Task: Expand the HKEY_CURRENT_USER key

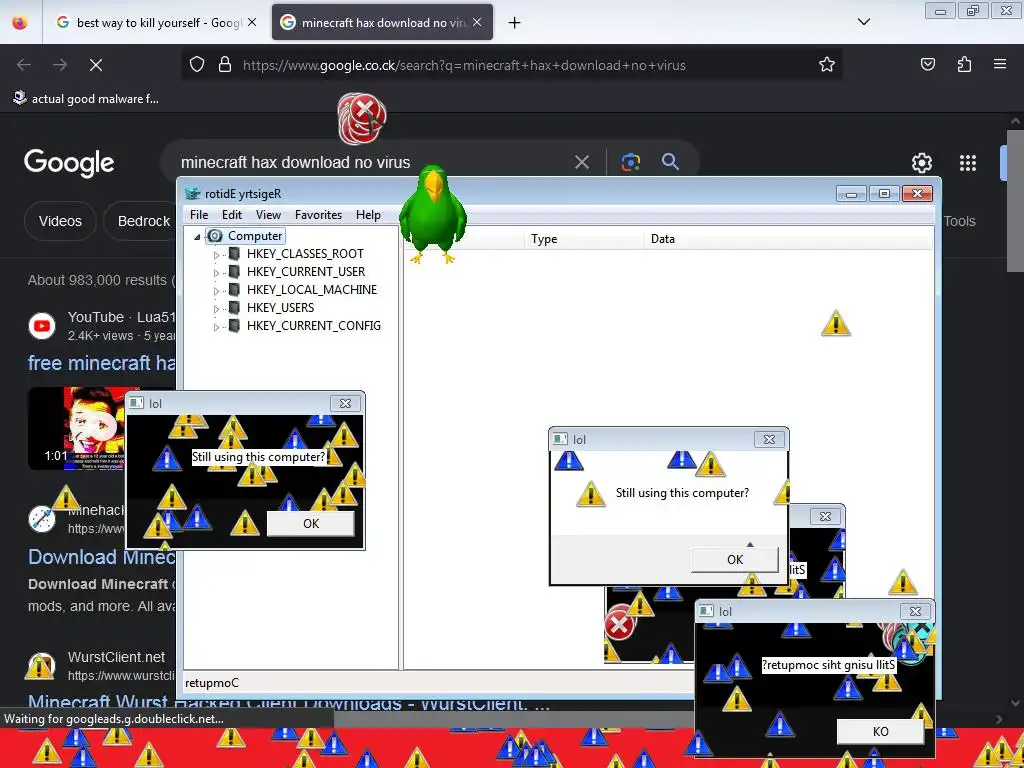Action: (x=216, y=273)
